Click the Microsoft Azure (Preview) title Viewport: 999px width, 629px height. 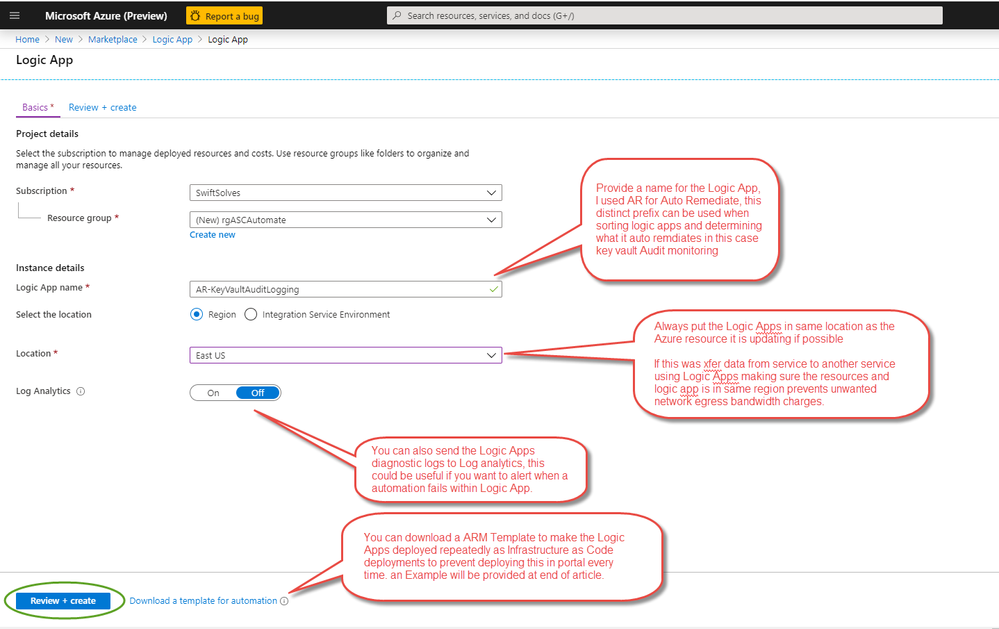tap(106, 16)
